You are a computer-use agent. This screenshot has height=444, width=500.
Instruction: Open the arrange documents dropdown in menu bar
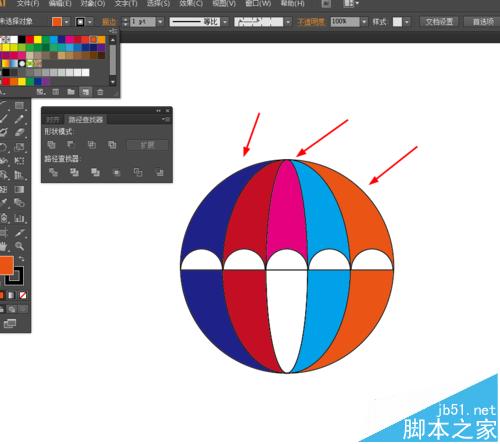click(351, 4)
